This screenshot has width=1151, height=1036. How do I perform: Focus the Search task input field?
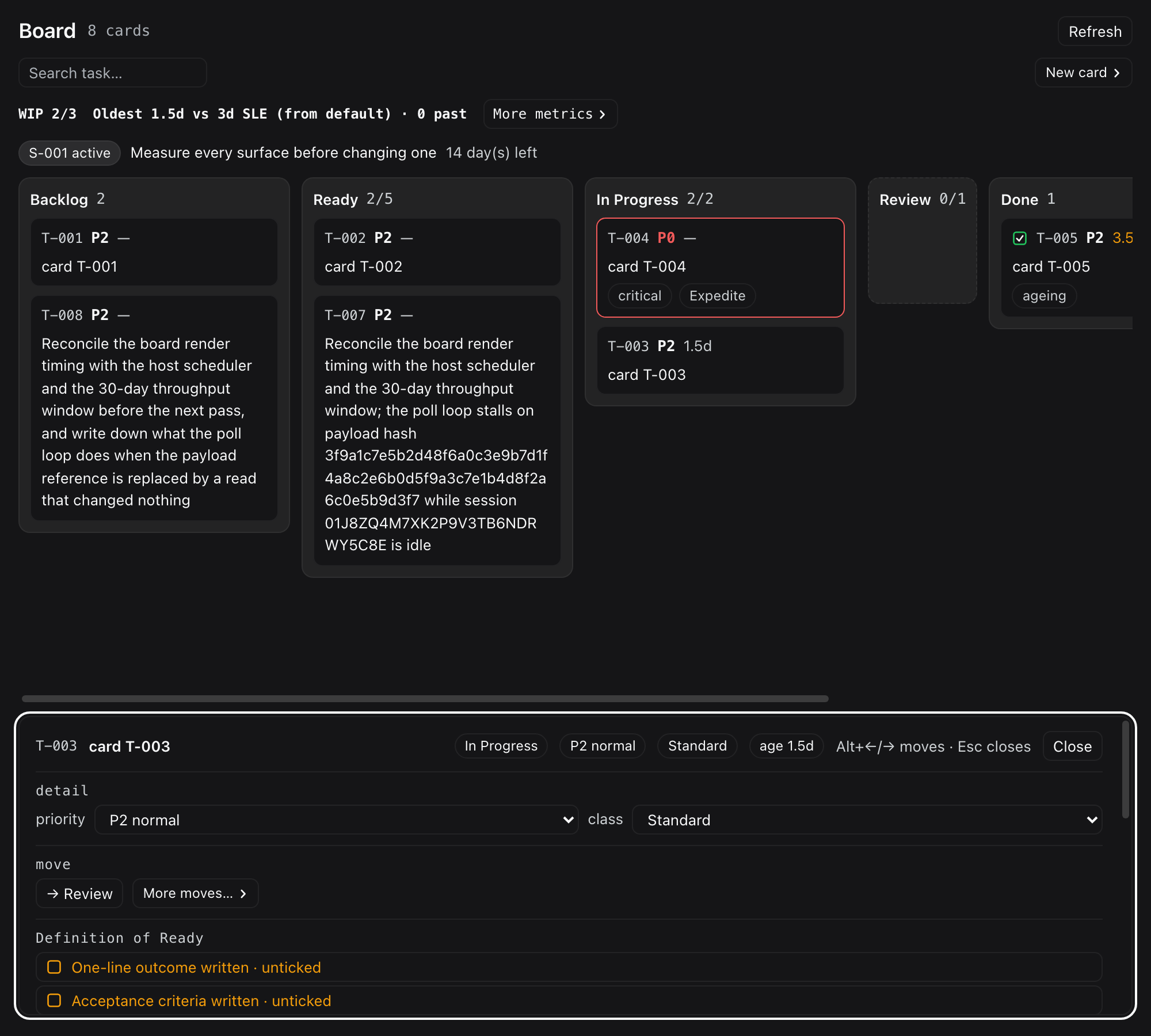(x=113, y=73)
